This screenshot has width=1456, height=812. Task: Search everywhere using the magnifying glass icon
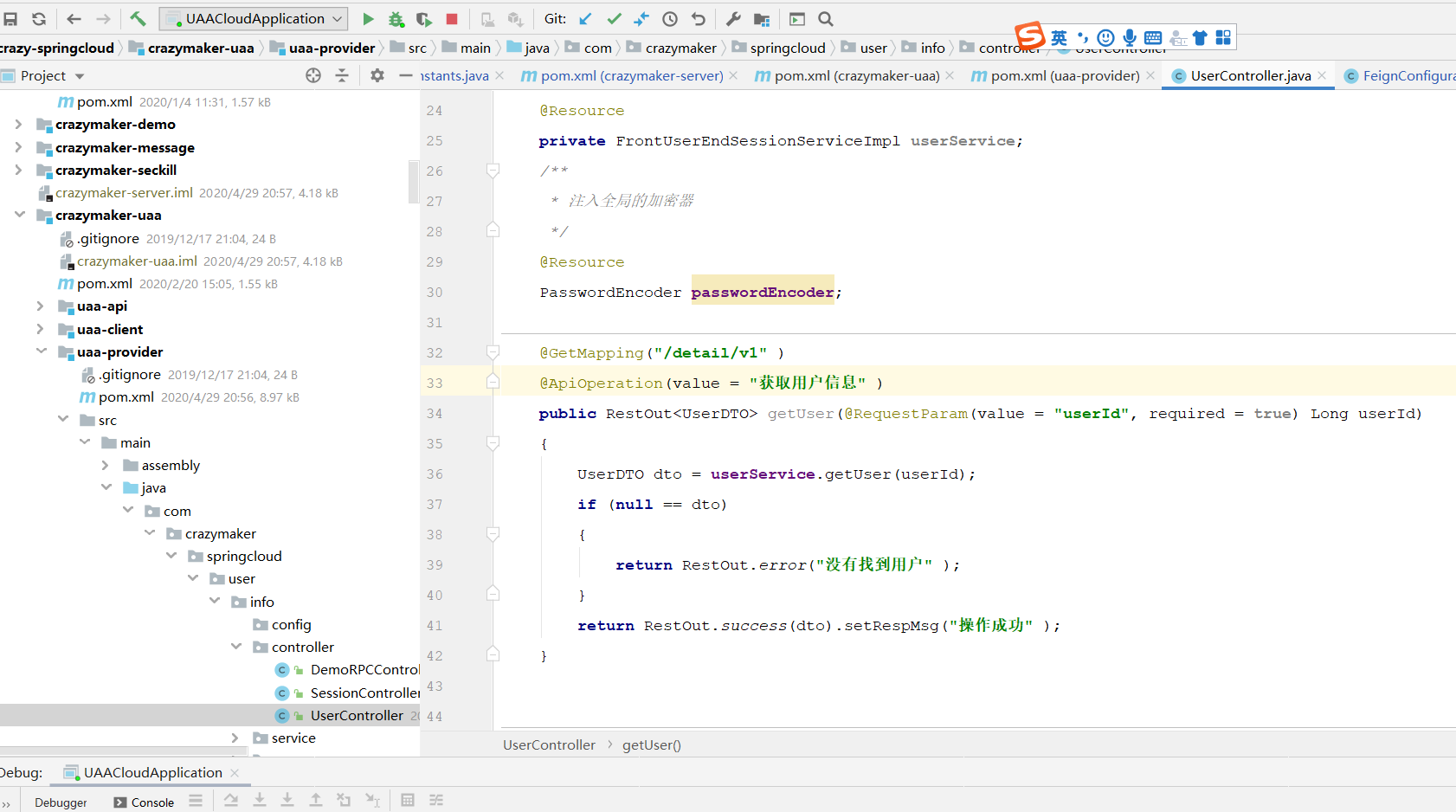(x=826, y=19)
